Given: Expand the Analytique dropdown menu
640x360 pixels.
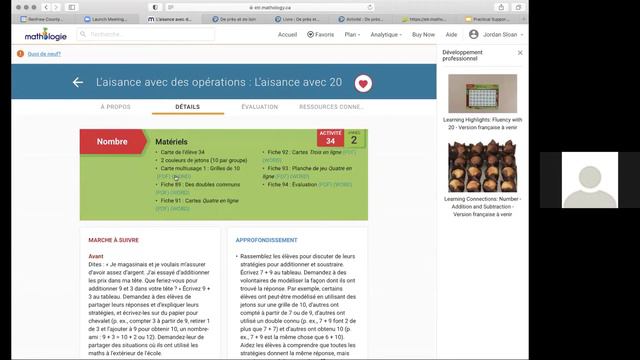Looking at the screenshot, I should (386, 35).
